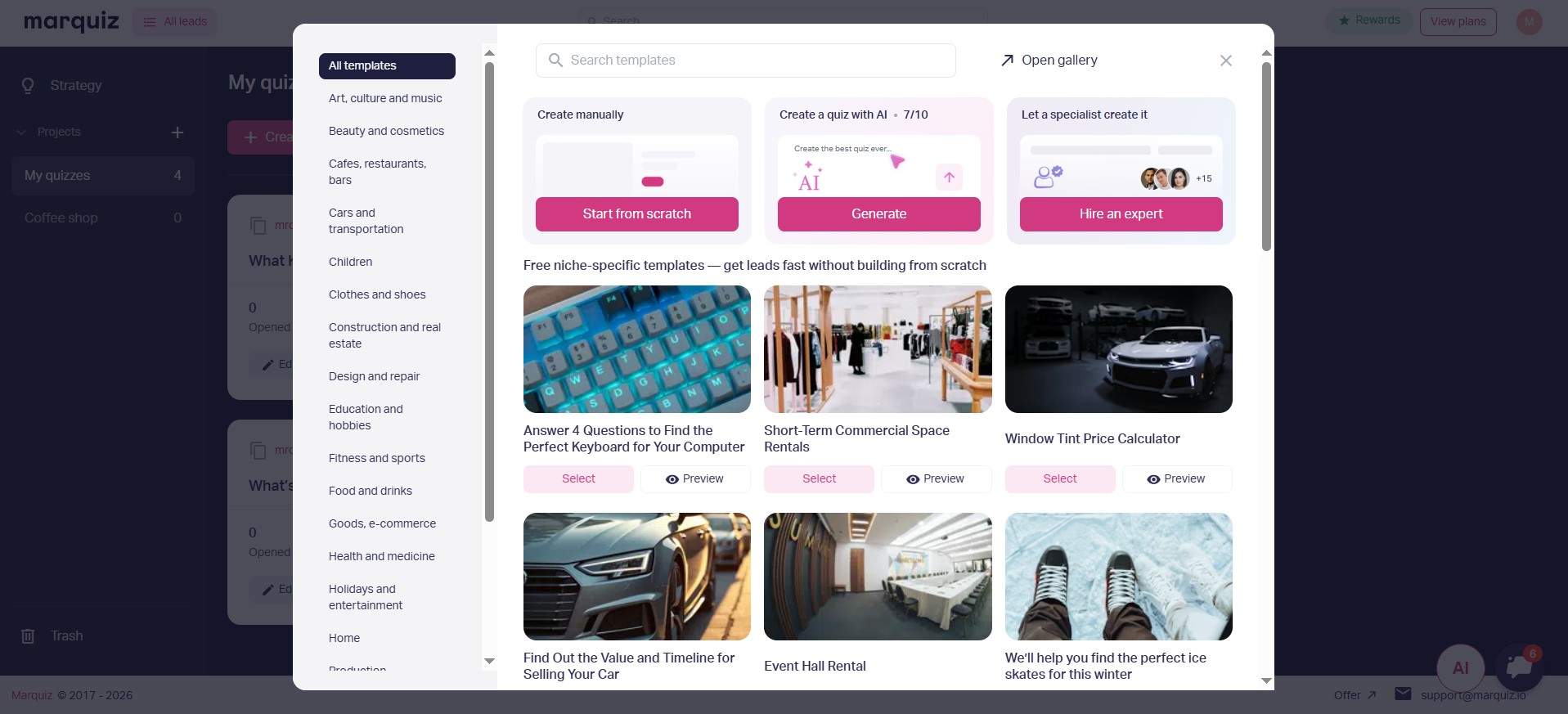The width and height of the screenshot is (1568, 714).
Task: Open the clothing store space thumbnail
Action: point(878,349)
